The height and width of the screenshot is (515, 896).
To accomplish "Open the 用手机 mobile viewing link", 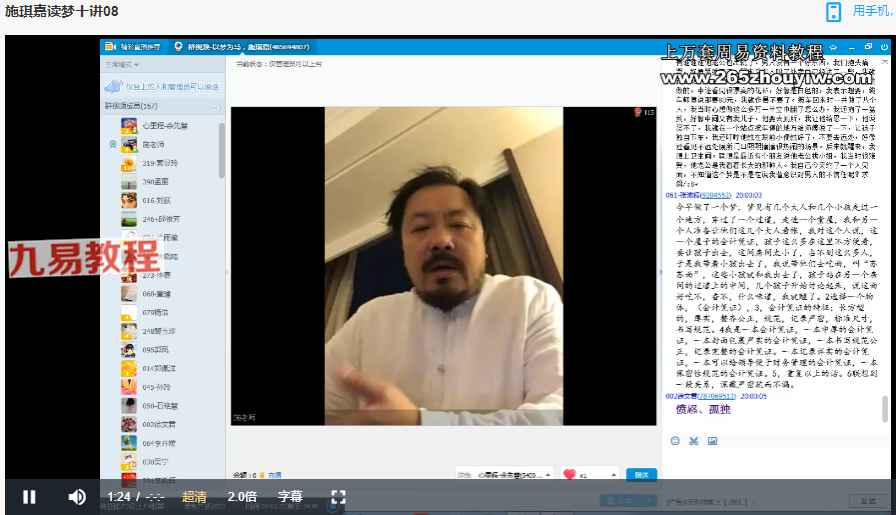I will [x=872, y=10].
